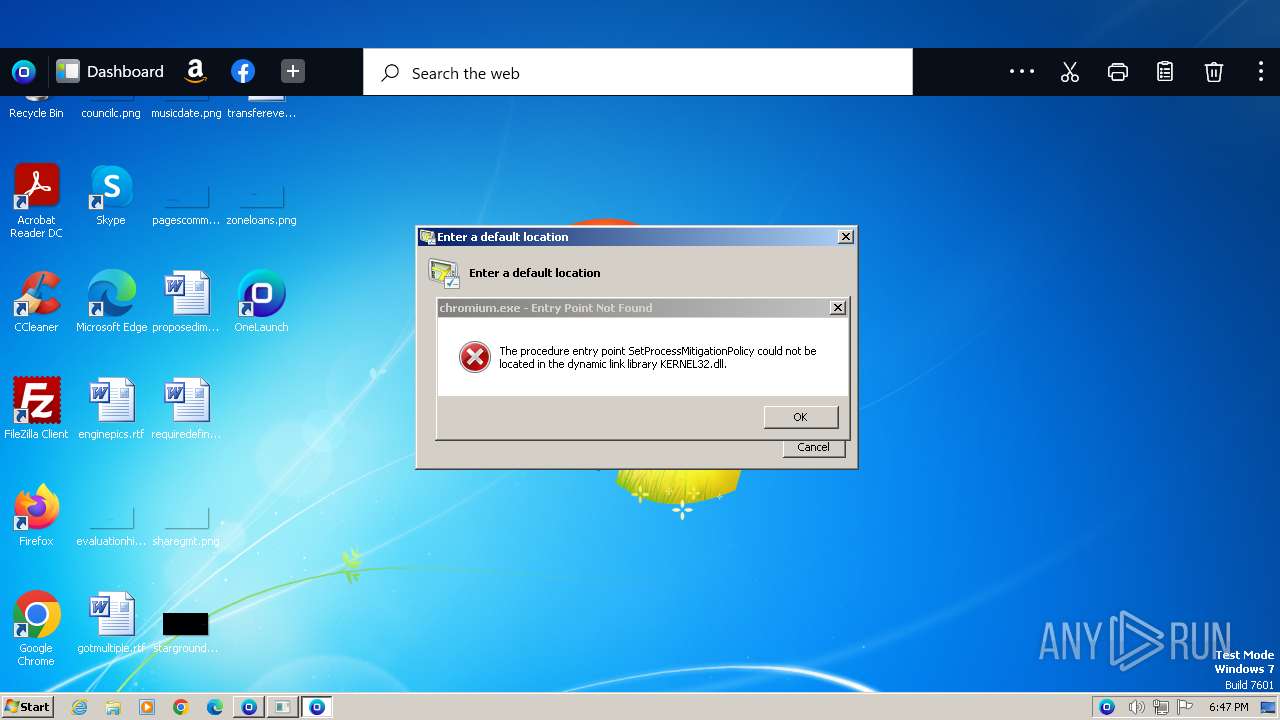
Task: Click the 6:47 PM clock
Action: [1228, 707]
